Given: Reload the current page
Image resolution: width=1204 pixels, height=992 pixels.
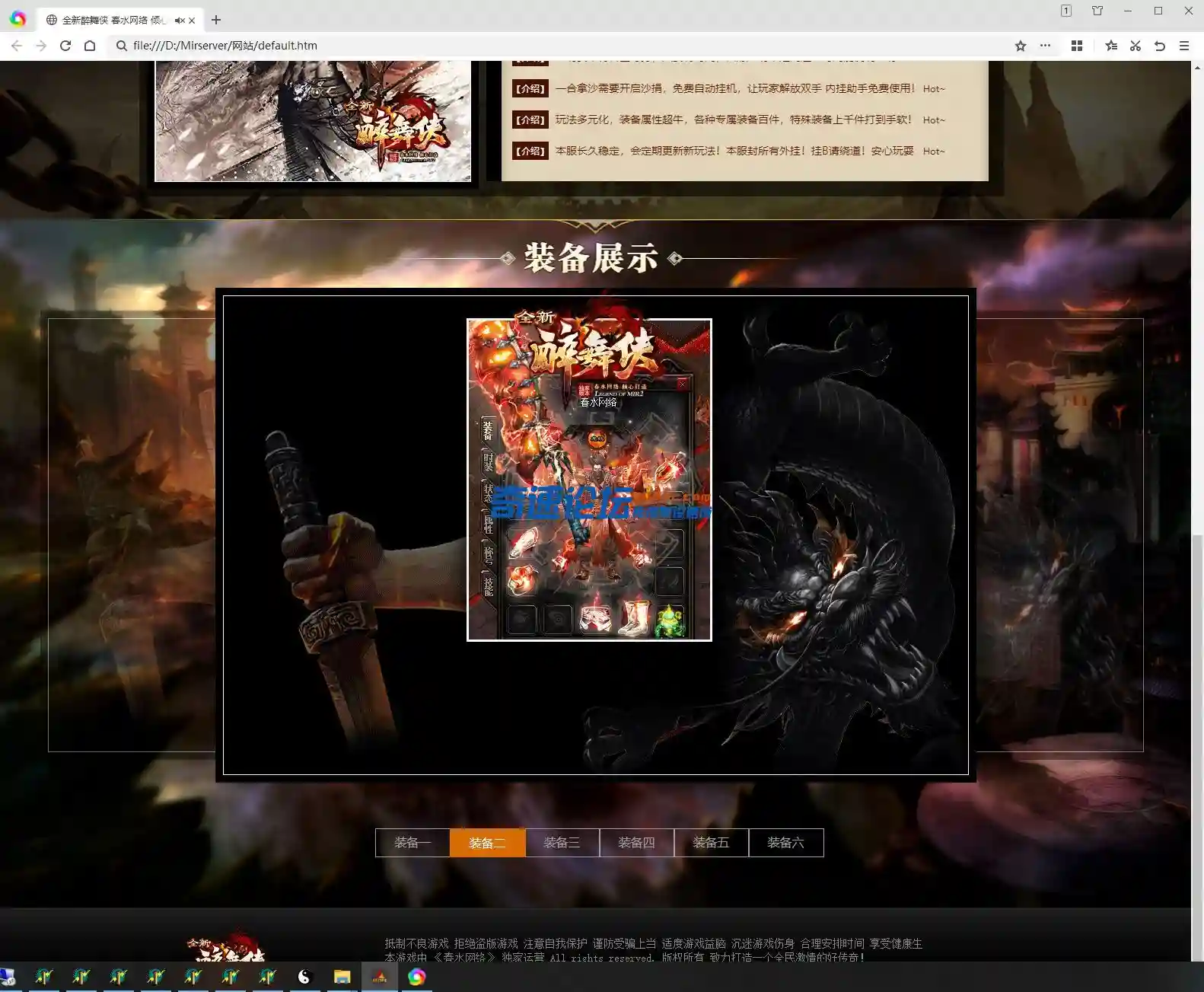Looking at the screenshot, I should pyautogui.click(x=65, y=46).
